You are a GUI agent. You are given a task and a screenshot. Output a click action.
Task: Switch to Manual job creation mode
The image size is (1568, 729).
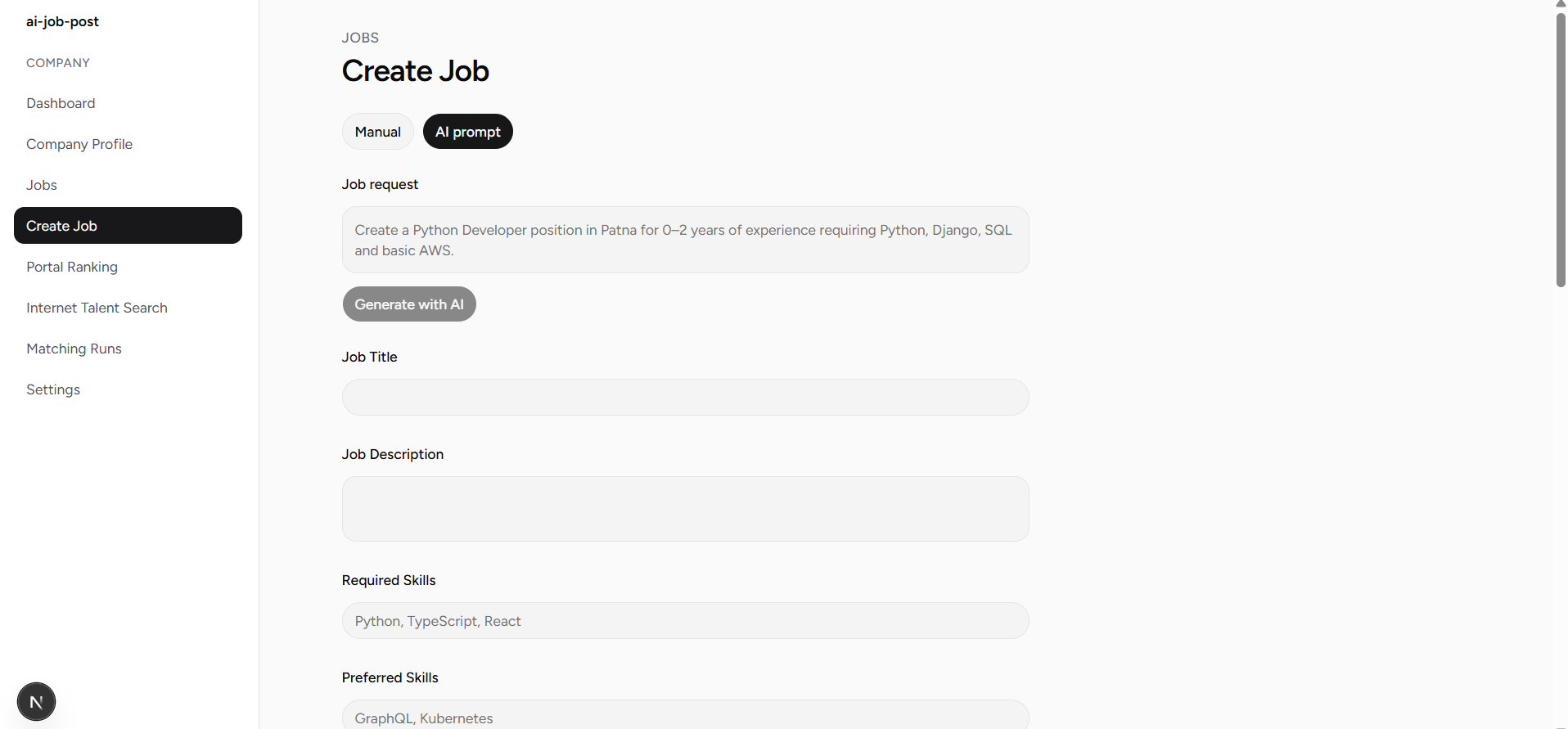(377, 132)
